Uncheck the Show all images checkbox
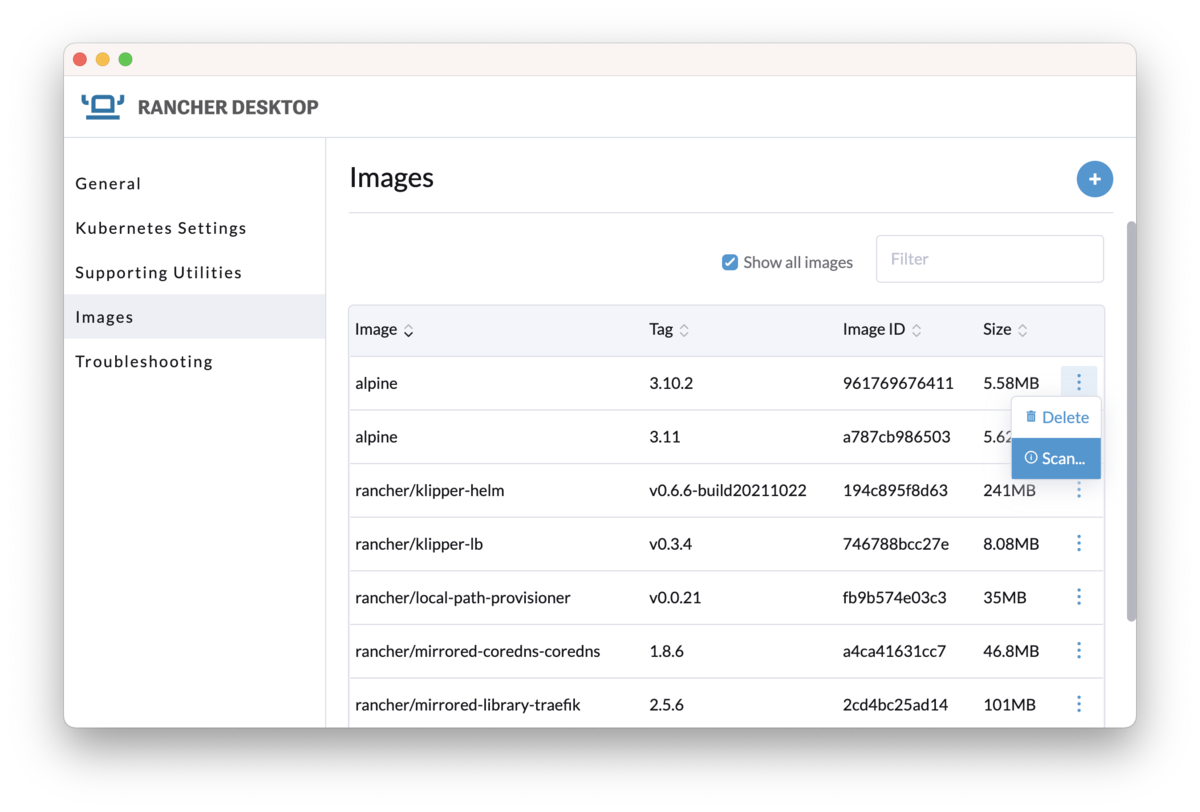The image size is (1200, 812). coord(730,262)
